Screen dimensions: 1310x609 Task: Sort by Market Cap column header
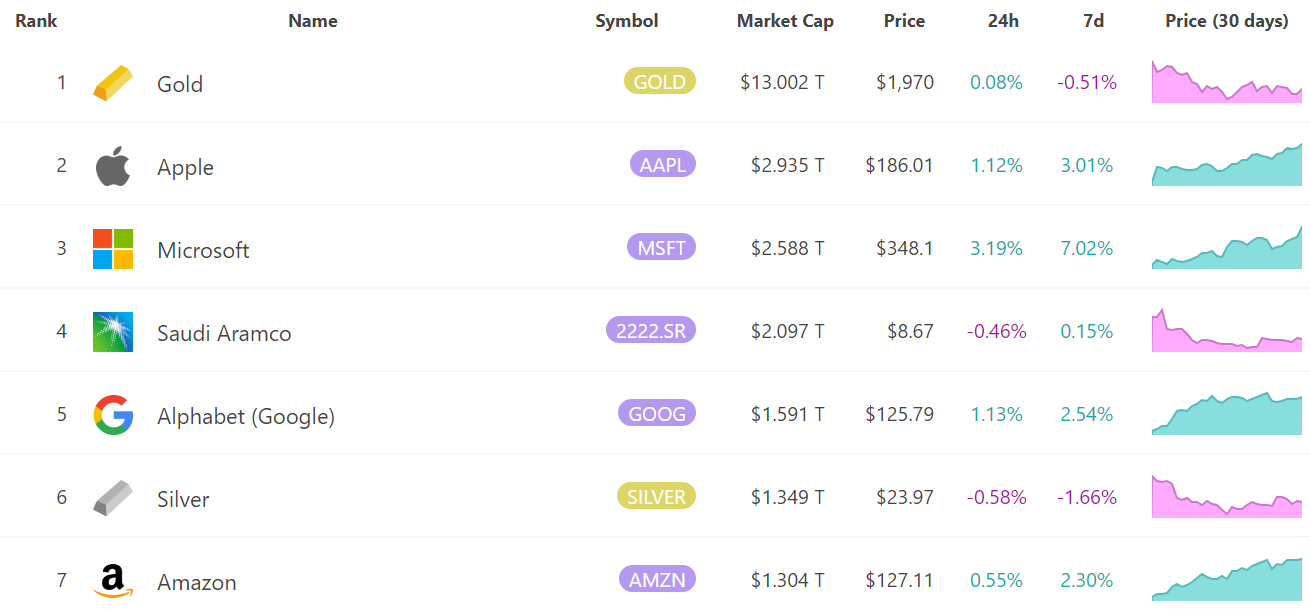[x=785, y=21]
